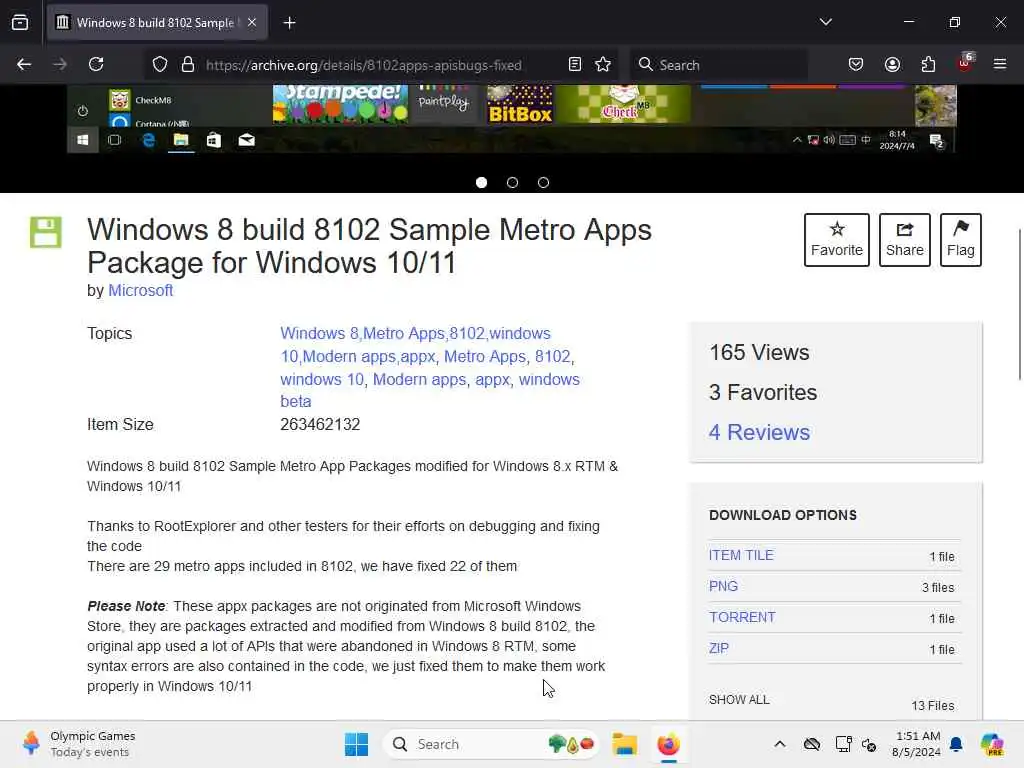Open the extensions puzzle icon

[928, 64]
